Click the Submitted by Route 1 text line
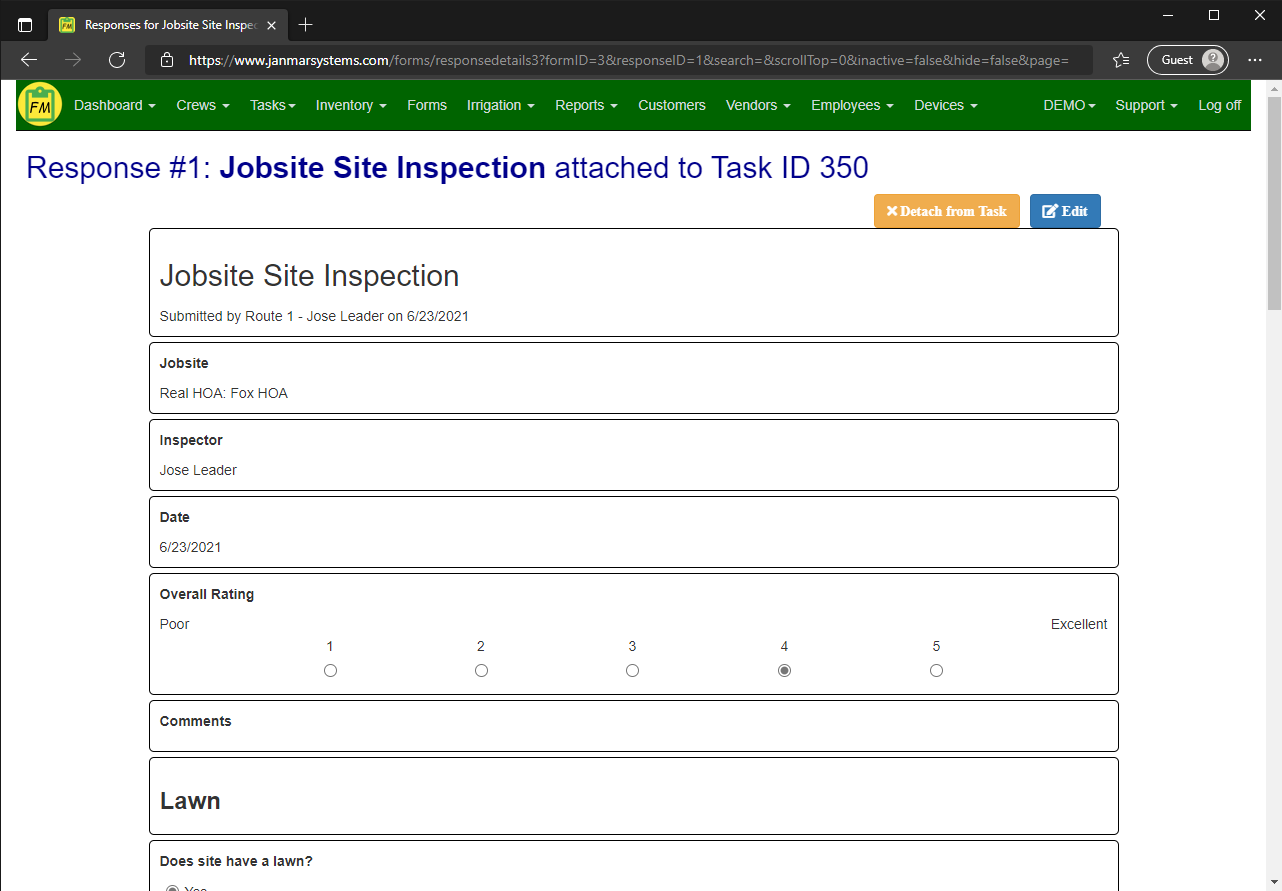 point(314,316)
